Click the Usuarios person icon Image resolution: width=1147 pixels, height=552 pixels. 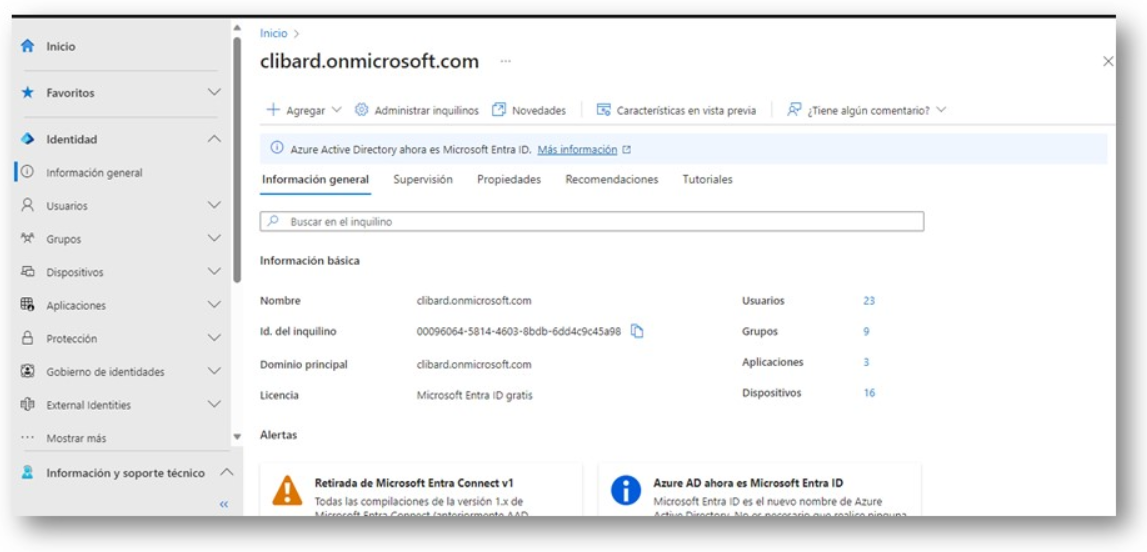(28, 205)
